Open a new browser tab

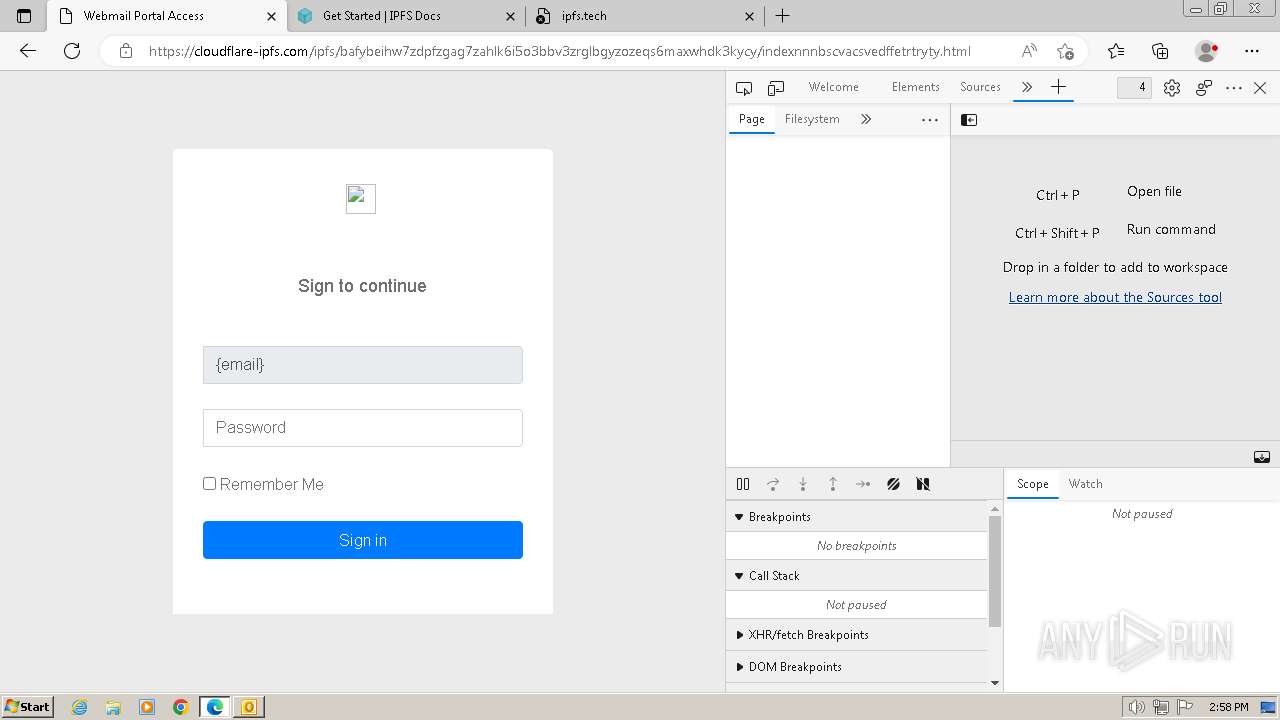(783, 16)
